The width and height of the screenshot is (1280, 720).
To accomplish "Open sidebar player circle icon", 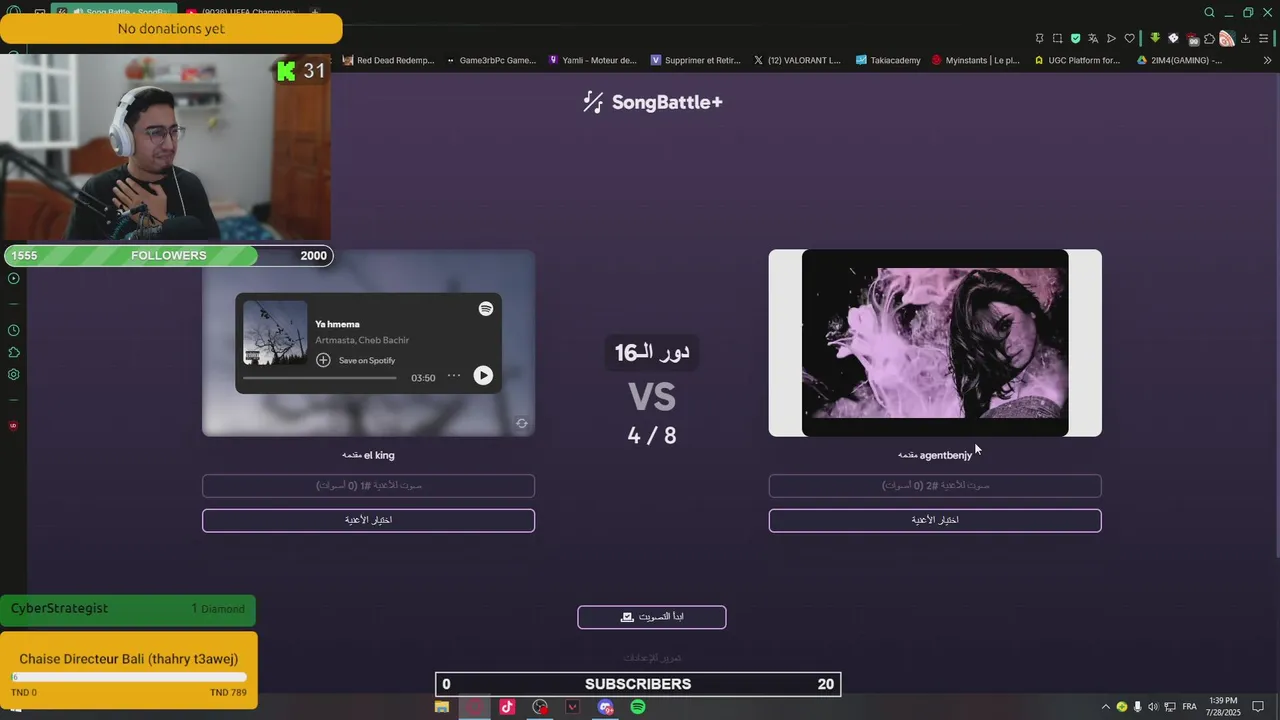I will [x=13, y=278].
